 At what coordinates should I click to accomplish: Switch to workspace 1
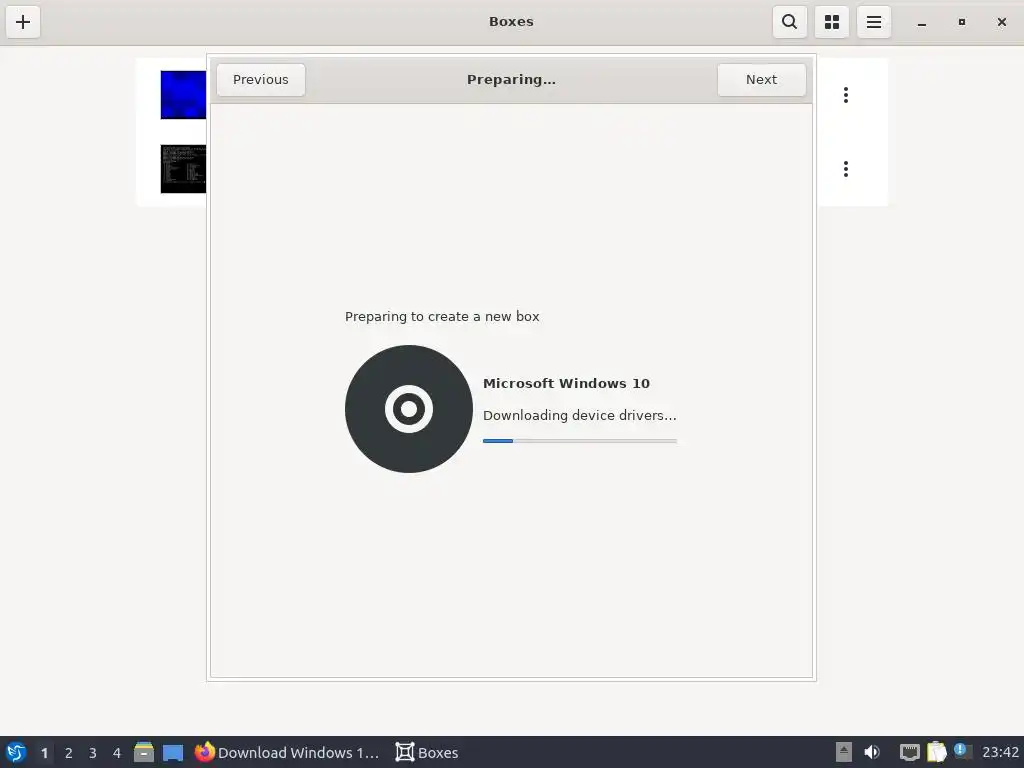44,753
